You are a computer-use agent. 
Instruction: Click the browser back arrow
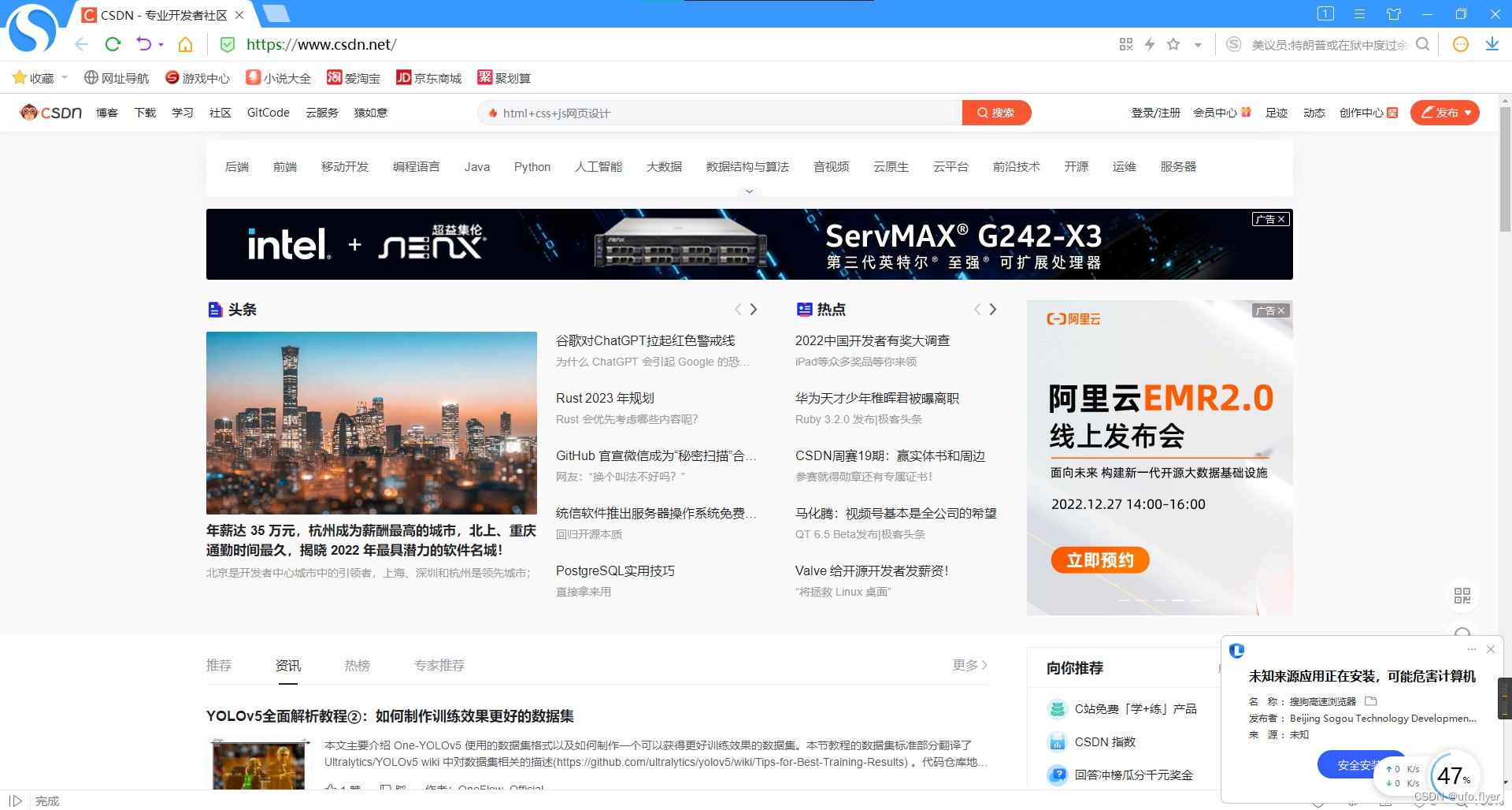[81, 44]
